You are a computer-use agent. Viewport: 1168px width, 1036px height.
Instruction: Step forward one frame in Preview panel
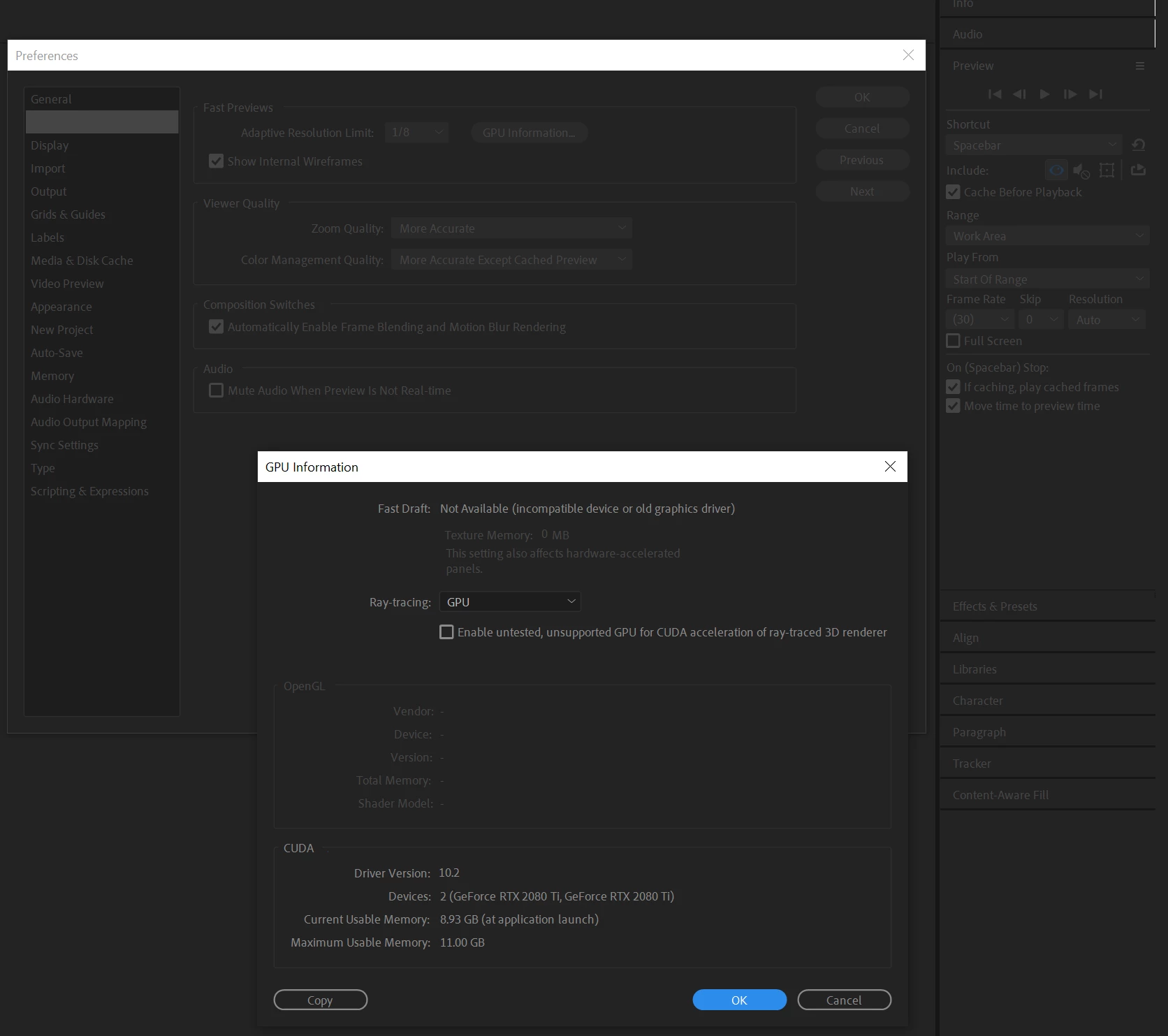click(x=1070, y=94)
